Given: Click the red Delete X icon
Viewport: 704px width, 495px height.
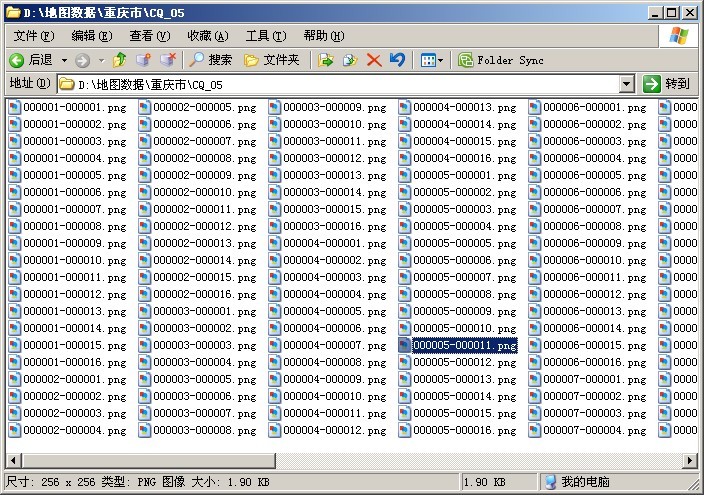Looking at the screenshot, I should click(x=374, y=60).
